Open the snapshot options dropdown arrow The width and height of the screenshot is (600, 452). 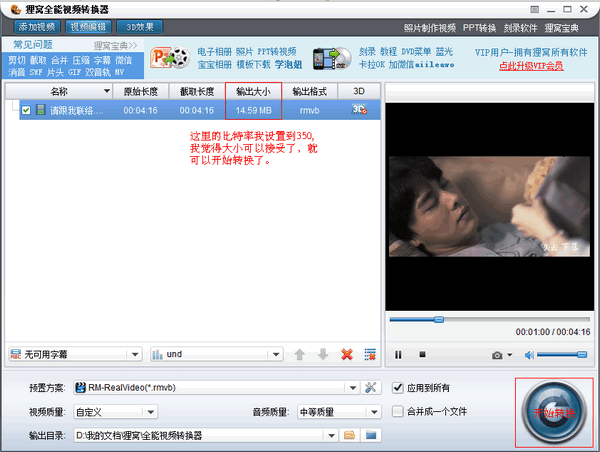510,355
